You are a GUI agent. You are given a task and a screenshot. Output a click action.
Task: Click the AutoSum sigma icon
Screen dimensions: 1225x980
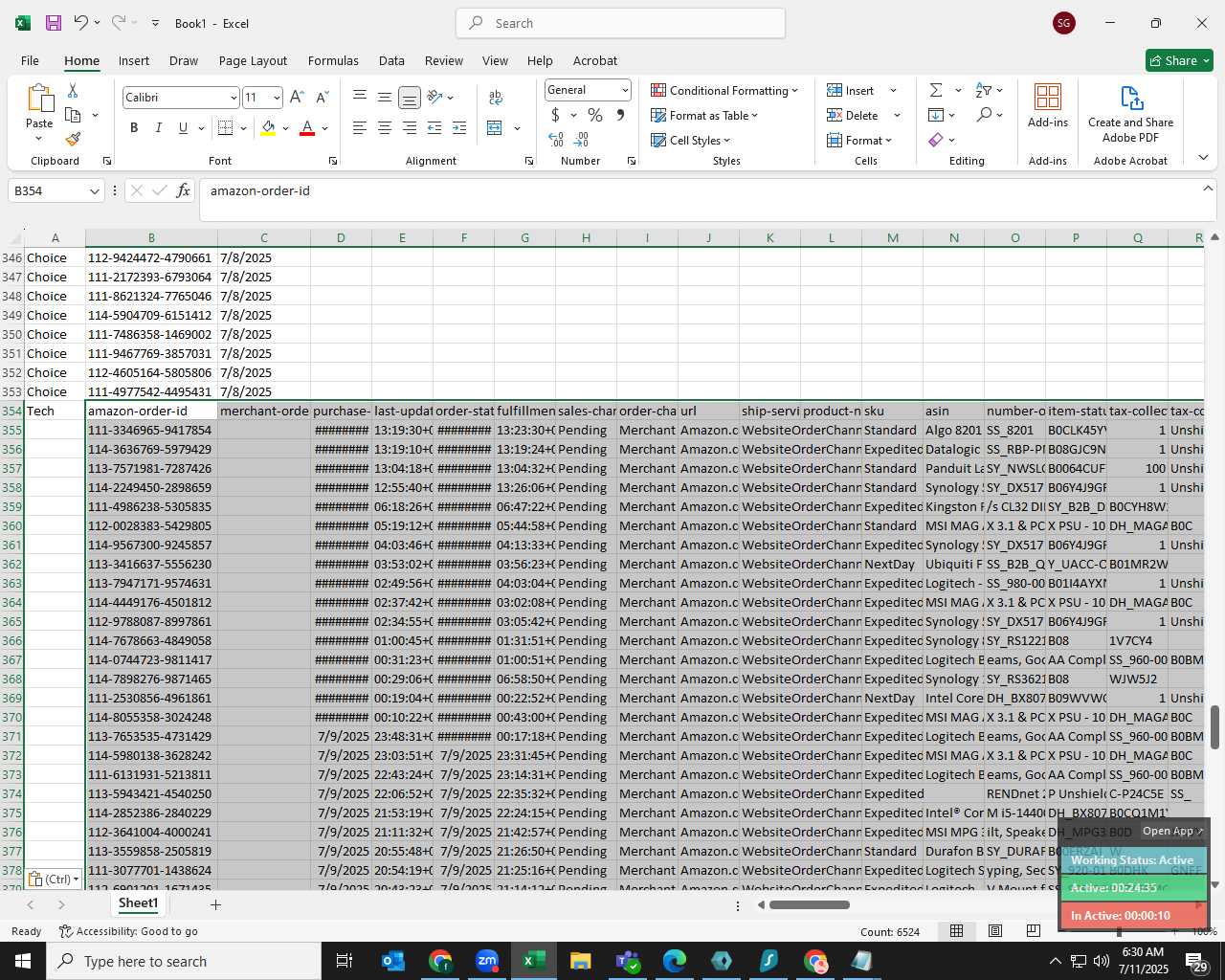(x=936, y=90)
